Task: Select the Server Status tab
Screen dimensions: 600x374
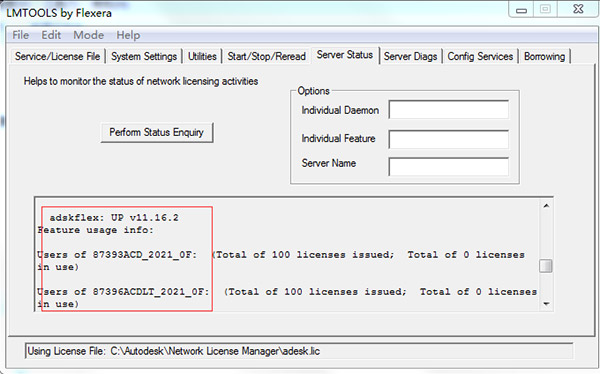Action: click(345, 55)
